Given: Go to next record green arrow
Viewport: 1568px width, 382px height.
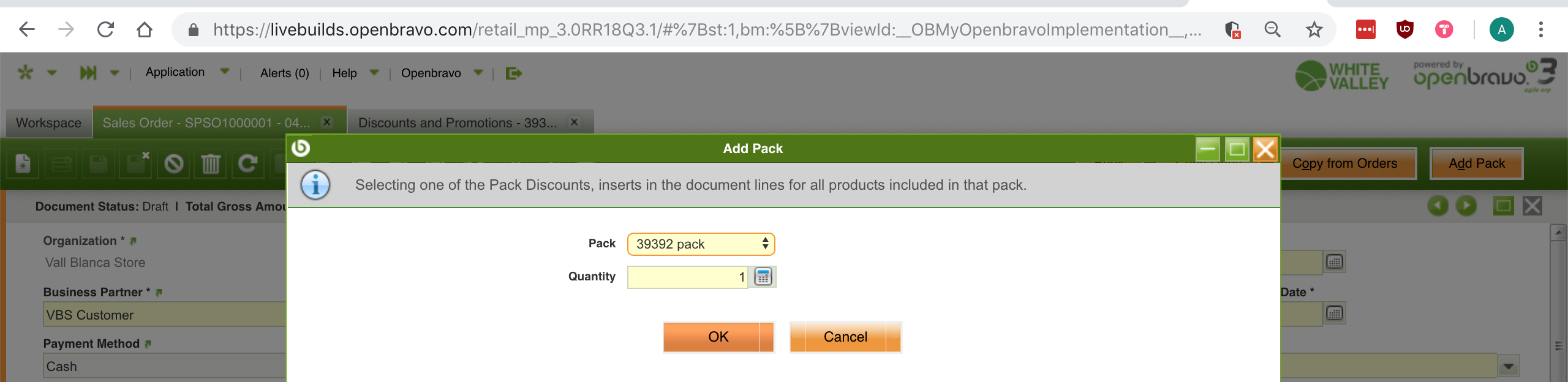Looking at the screenshot, I should coord(1466,206).
